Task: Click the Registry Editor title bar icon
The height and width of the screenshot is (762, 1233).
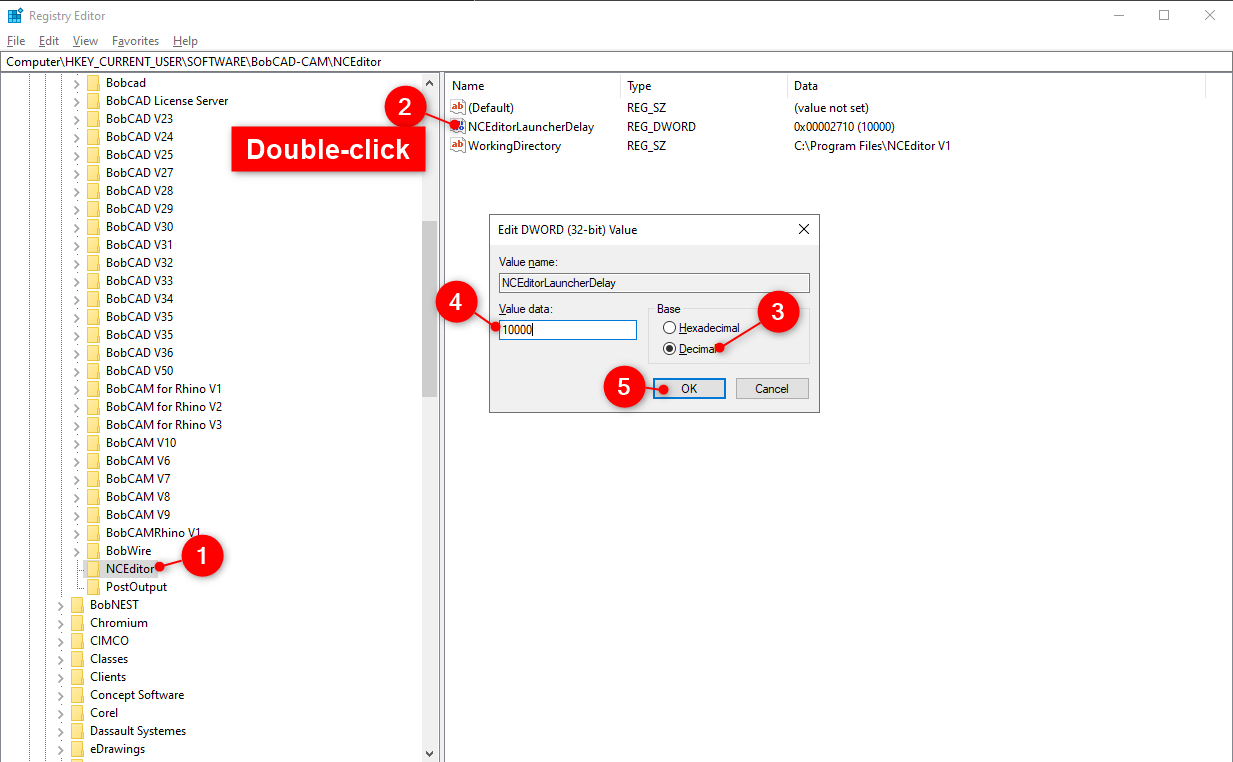Action: 15,16
